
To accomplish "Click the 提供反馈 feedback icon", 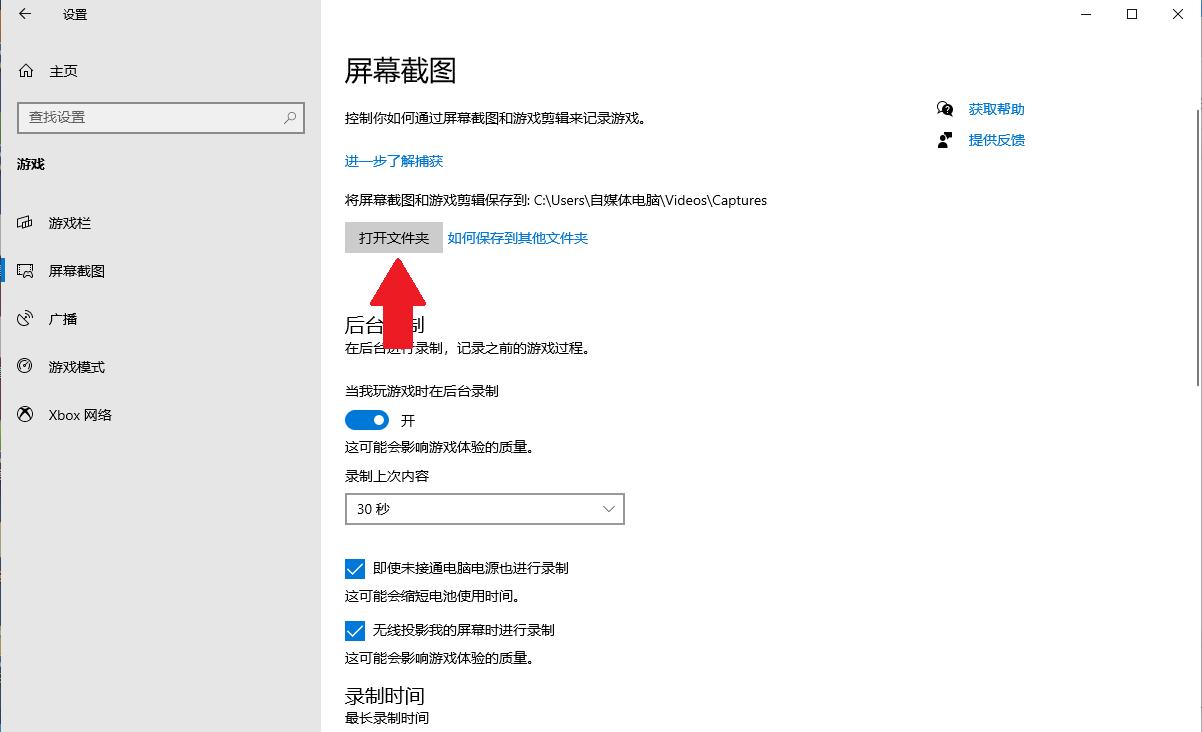I will [x=944, y=140].
